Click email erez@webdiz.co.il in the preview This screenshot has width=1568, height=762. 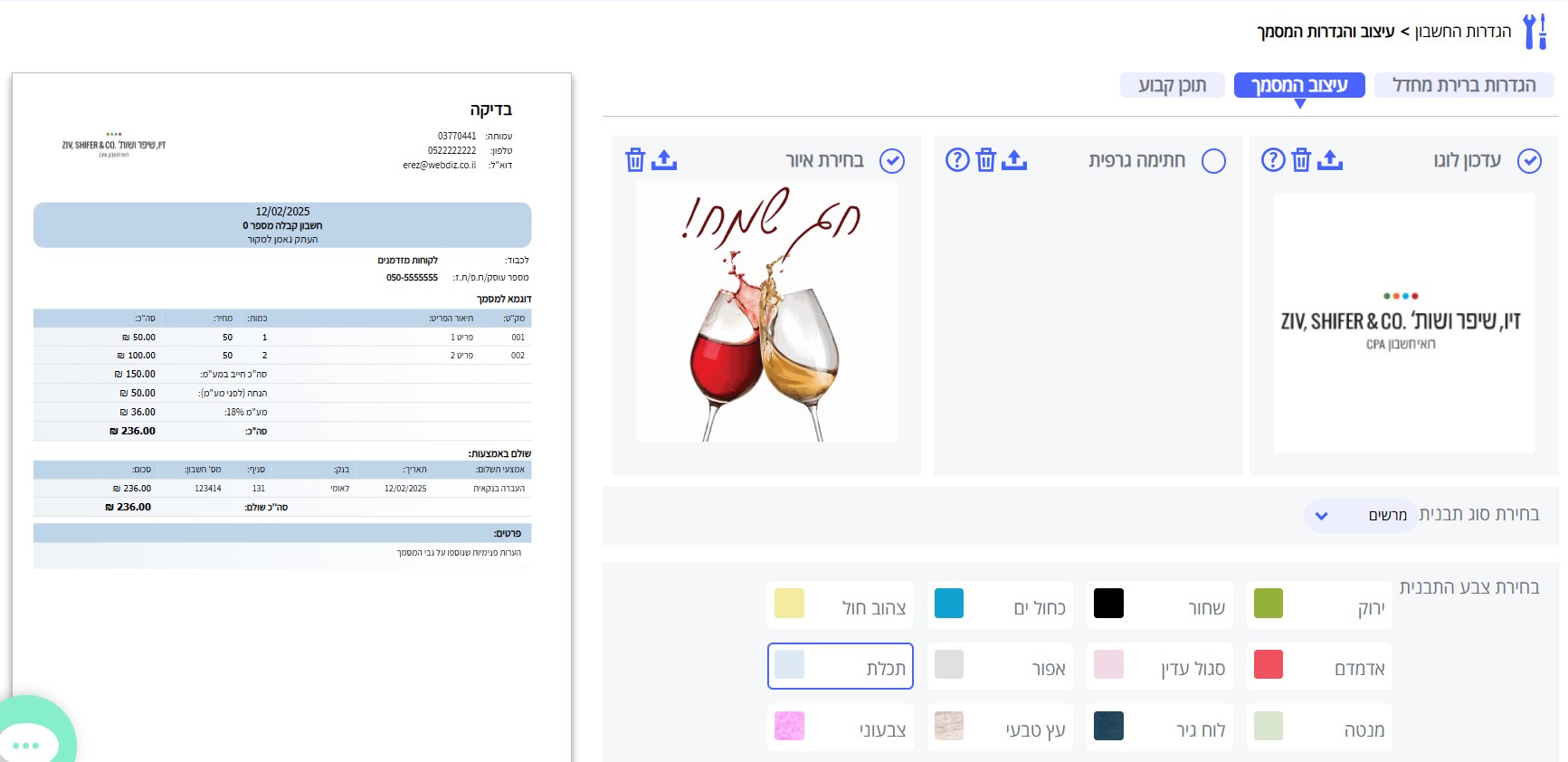(x=439, y=165)
